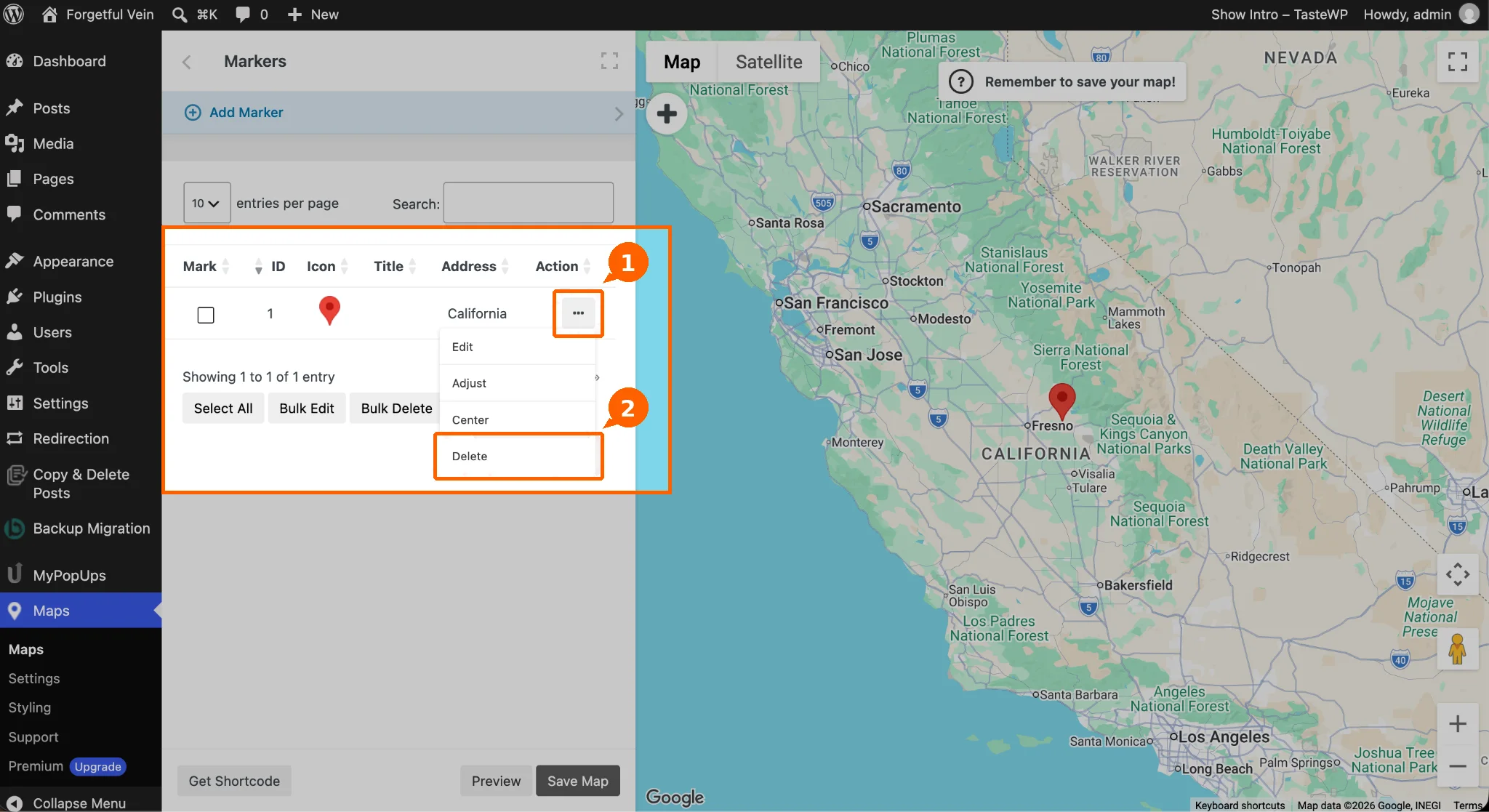Click the Bulk Edit button
Screen dimensions: 1489x812
point(307,409)
